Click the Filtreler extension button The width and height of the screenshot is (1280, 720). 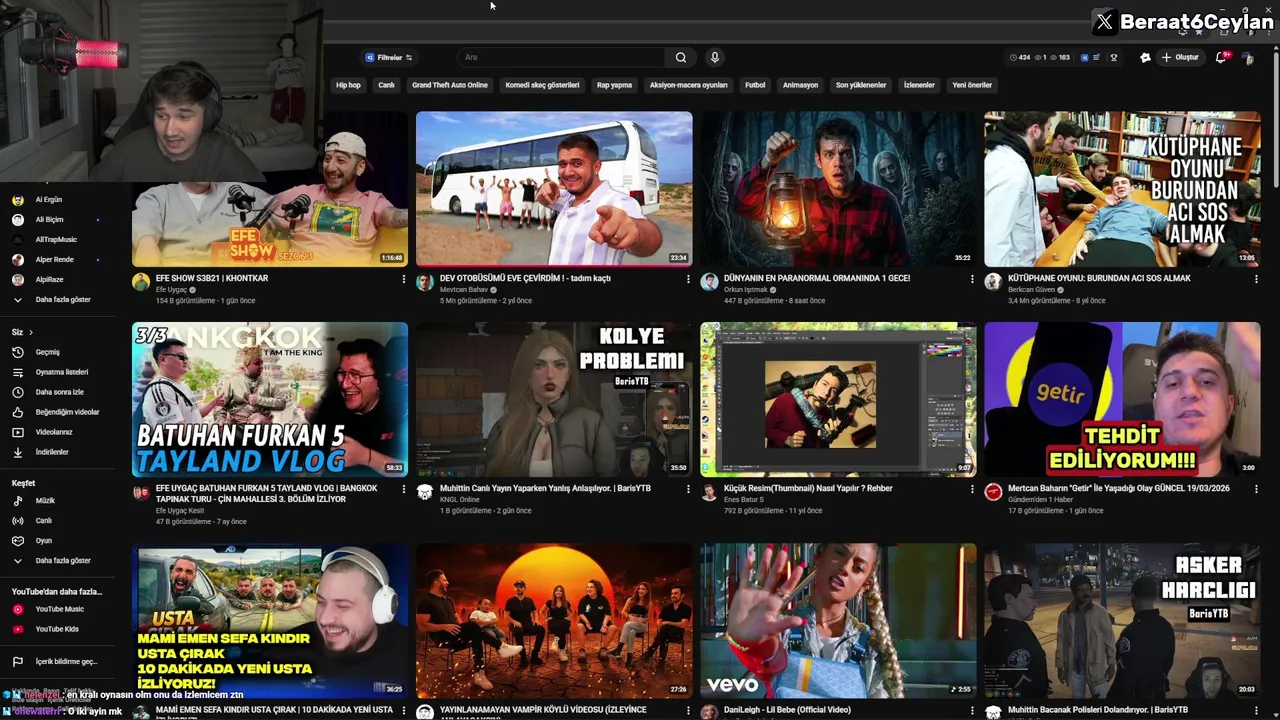click(x=389, y=58)
